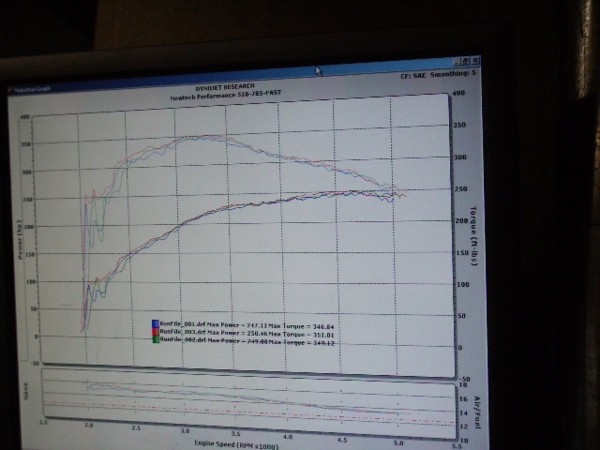Click the DYNOJET RESEARCH graph title
Image resolution: width=600 pixels, height=450 pixels.
[x=225, y=87]
